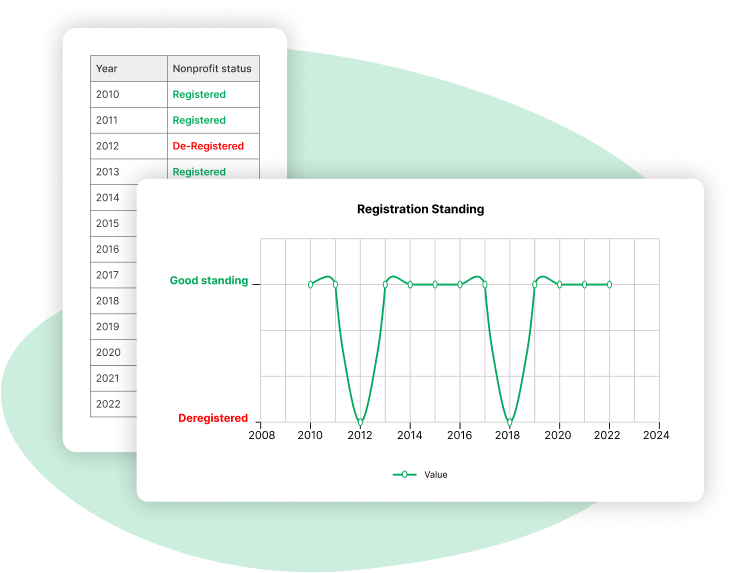Image resolution: width=732 pixels, height=573 pixels.
Task: Click the Nonprofit status column header
Action: click(212, 69)
